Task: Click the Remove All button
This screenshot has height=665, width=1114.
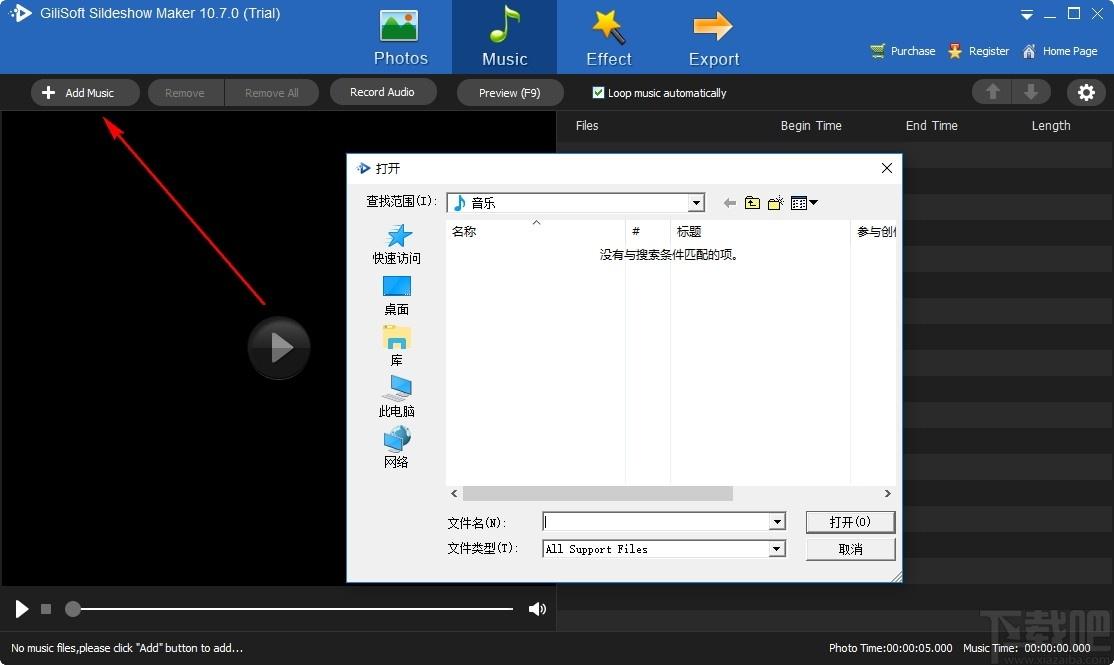Action: coord(271,92)
